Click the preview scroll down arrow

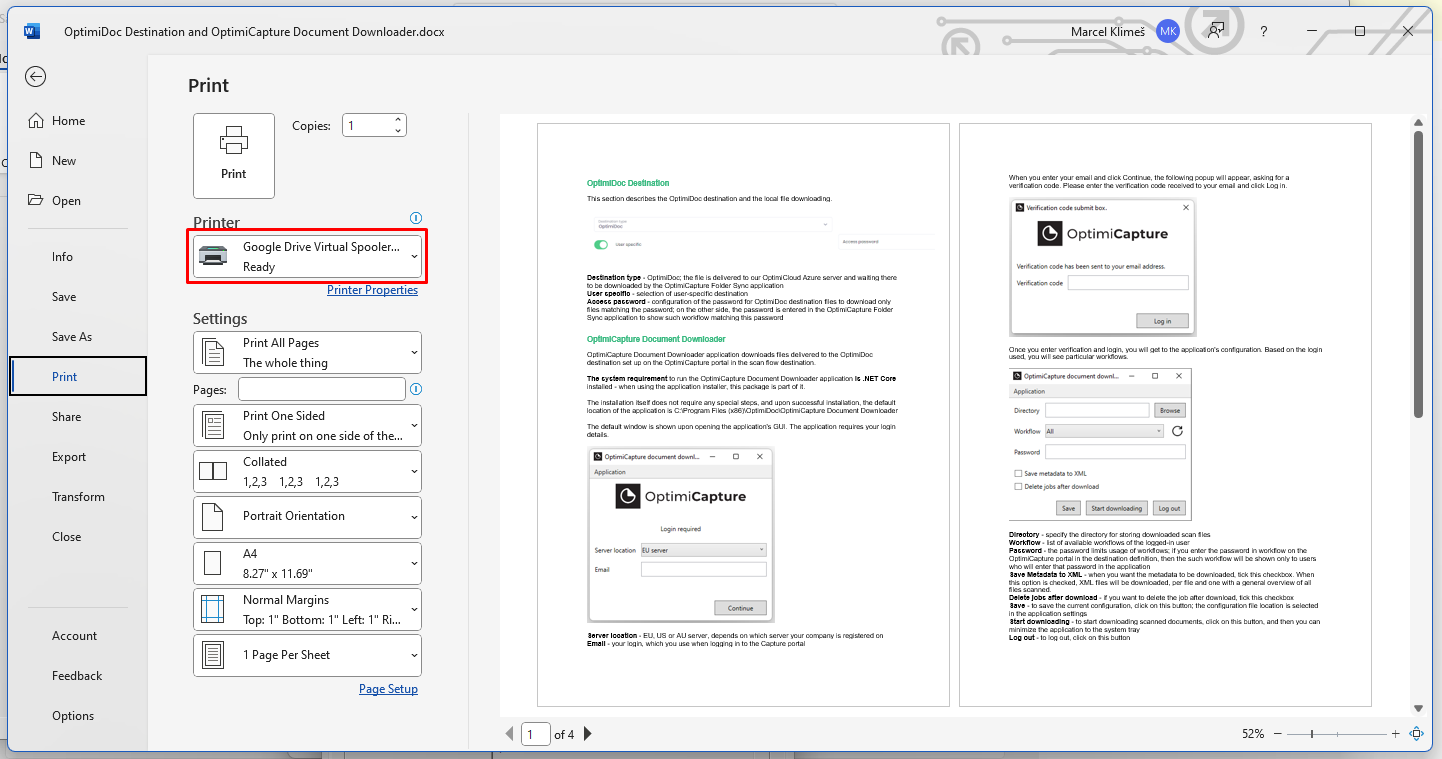click(1418, 707)
